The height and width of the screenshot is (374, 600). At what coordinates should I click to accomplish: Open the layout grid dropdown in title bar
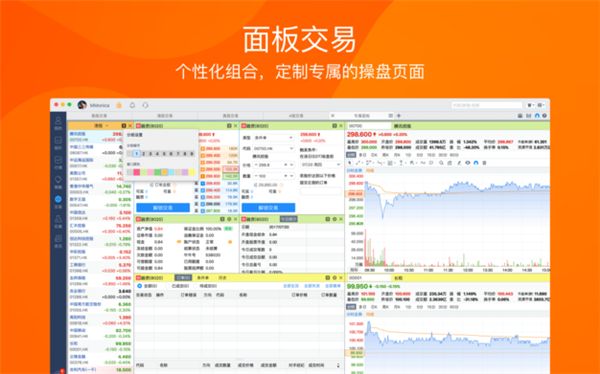point(541,105)
